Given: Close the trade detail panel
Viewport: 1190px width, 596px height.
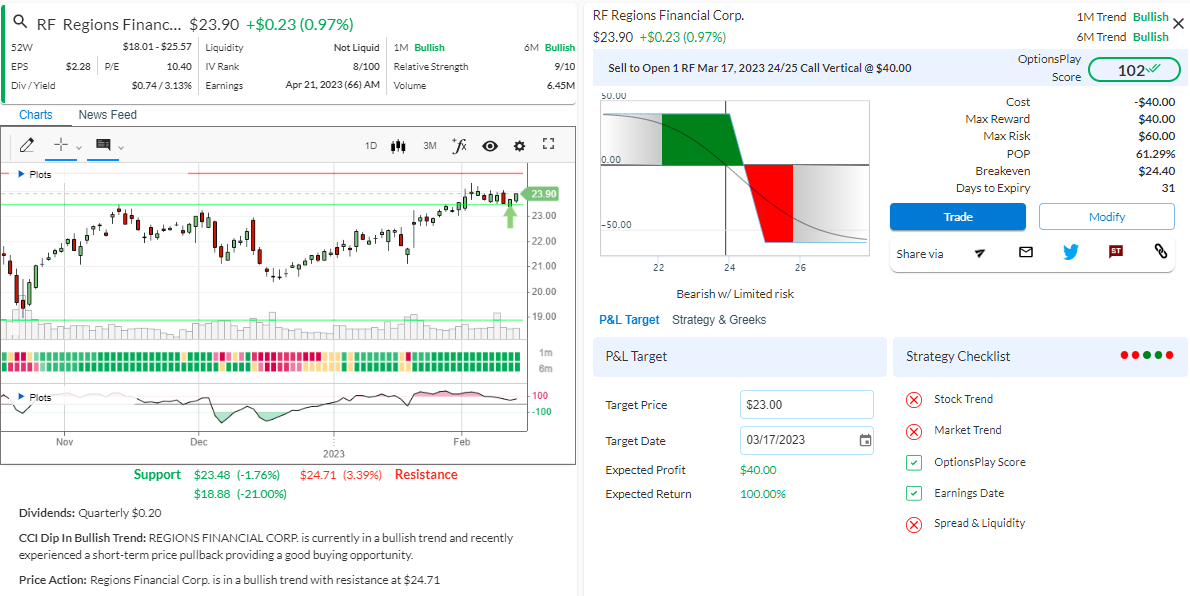Looking at the screenshot, I should [1178, 24].
